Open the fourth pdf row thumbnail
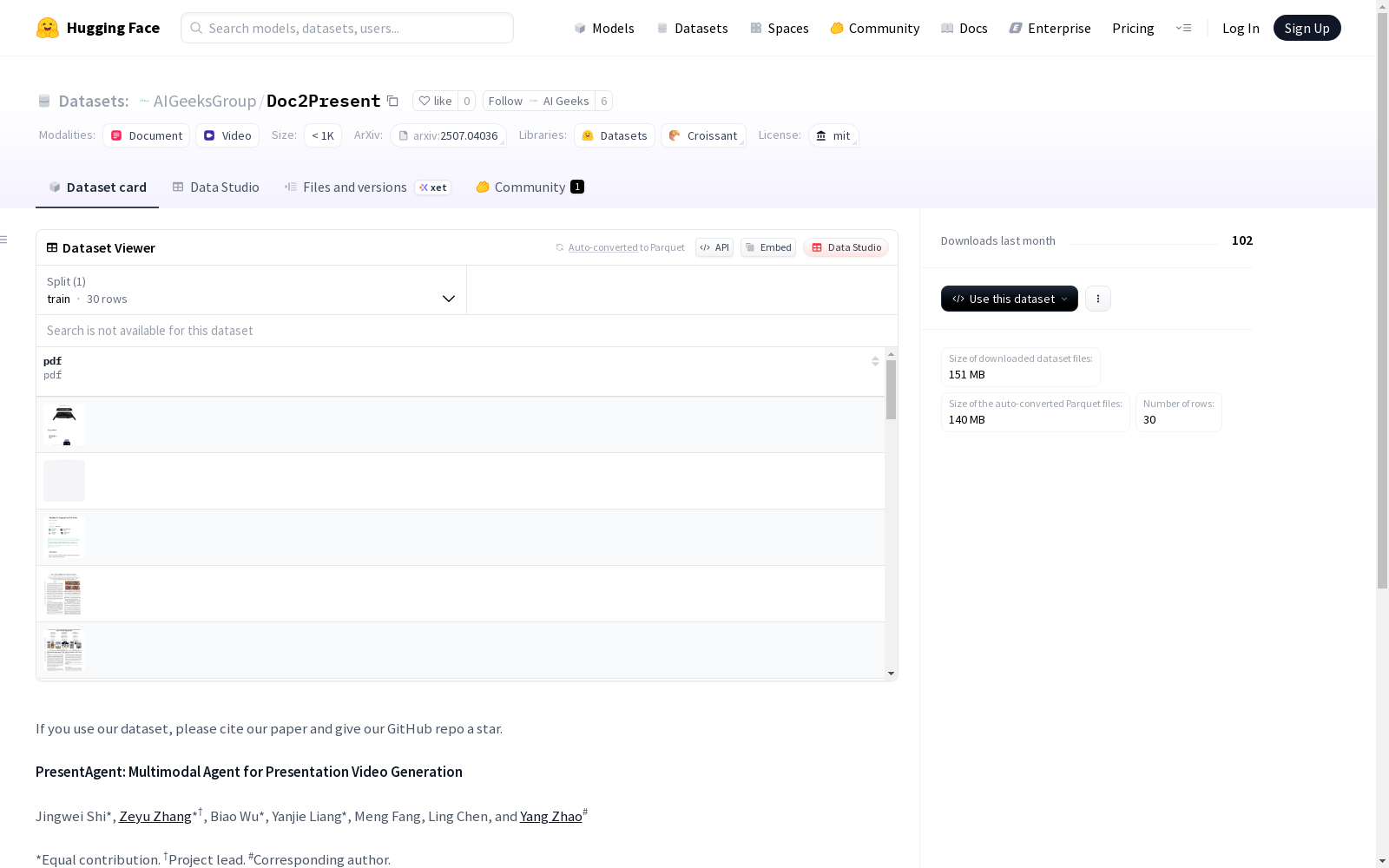 point(64,594)
